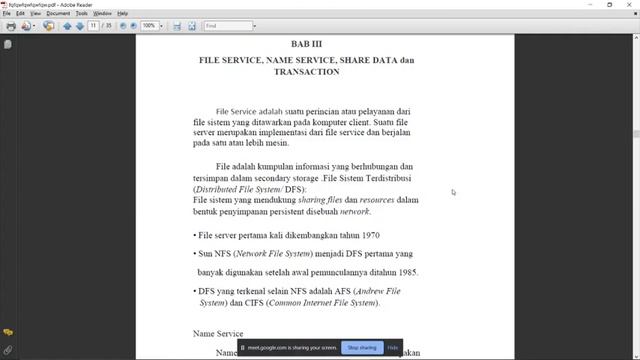The width and height of the screenshot is (640, 360).
Task: Open the File menu
Action: 7,13
